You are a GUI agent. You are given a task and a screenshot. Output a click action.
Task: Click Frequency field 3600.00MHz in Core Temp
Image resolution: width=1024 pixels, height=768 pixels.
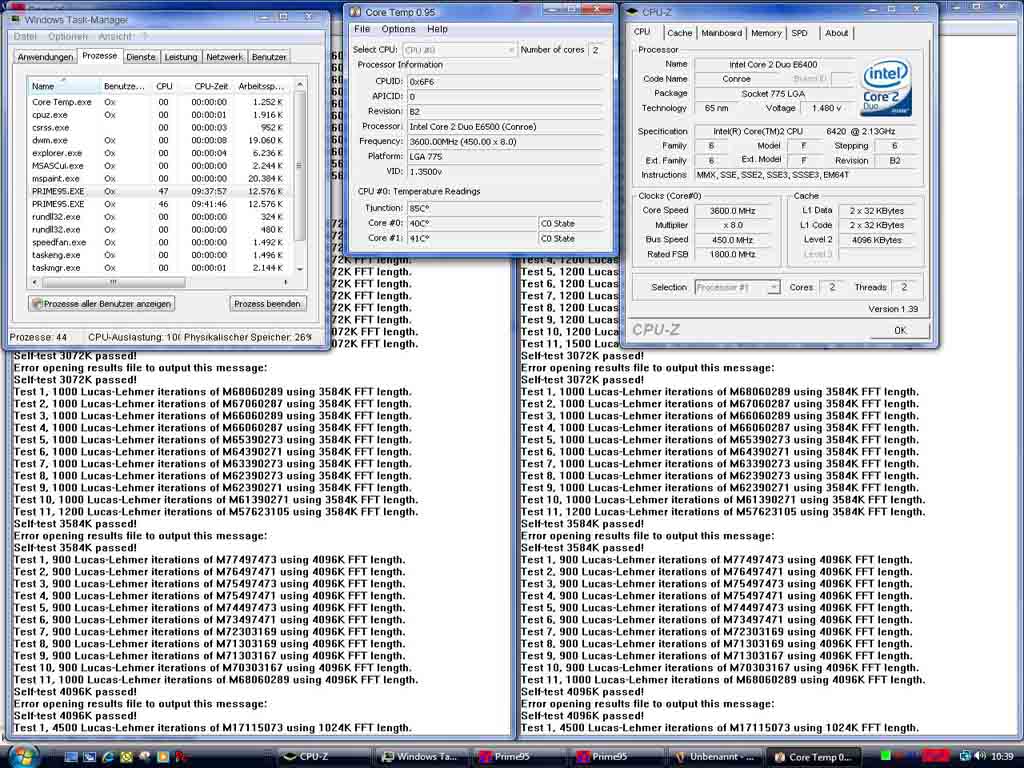pyautogui.click(x=505, y=142)
